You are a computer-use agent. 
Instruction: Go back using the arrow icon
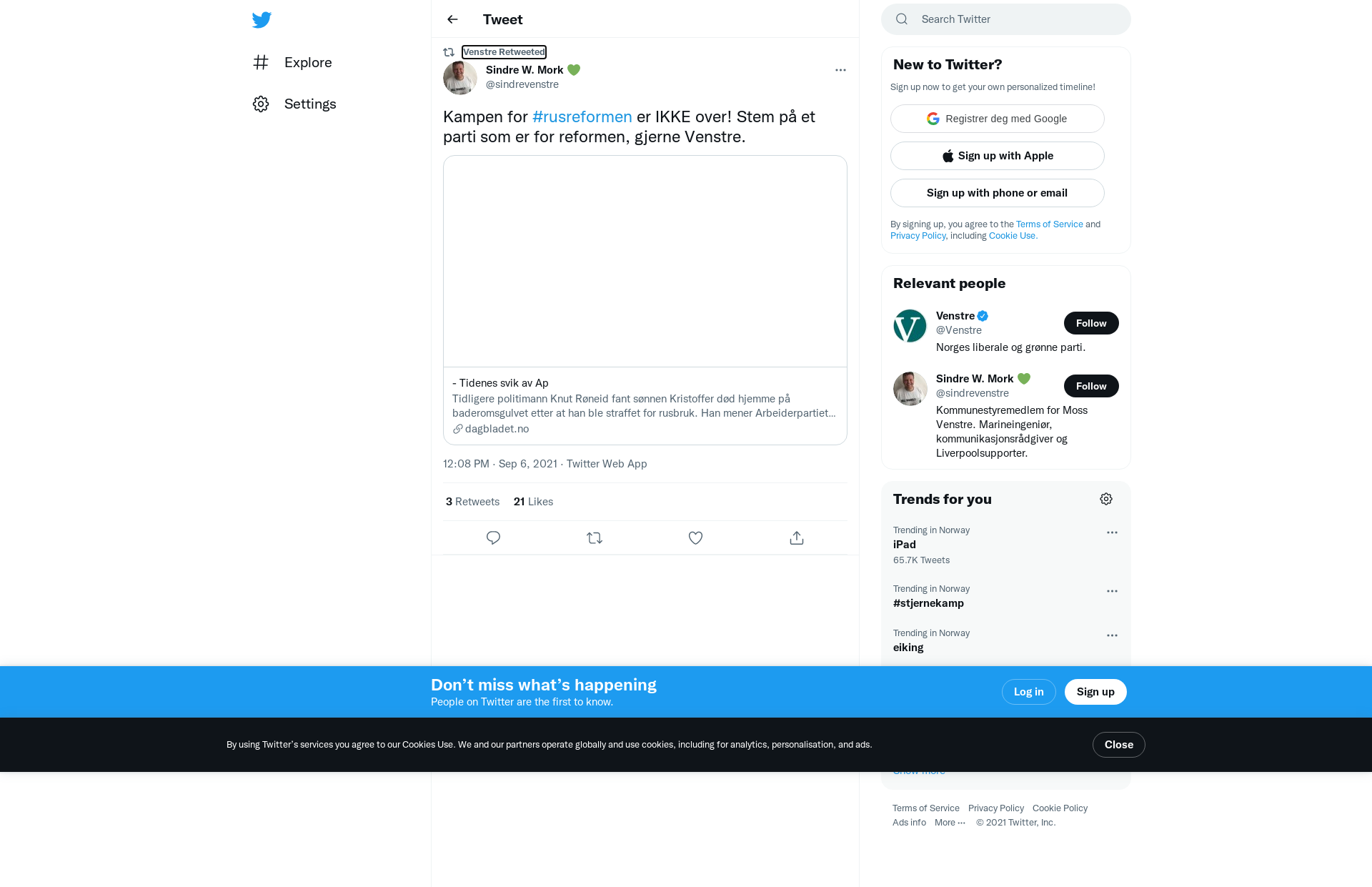tap(452, 19)
